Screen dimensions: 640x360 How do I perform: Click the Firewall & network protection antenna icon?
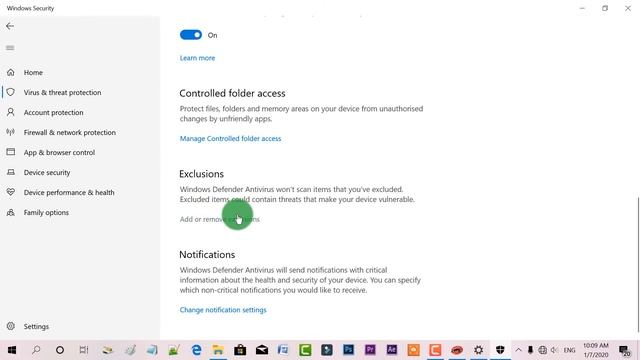pyautogui.click(x=11, y=132)
